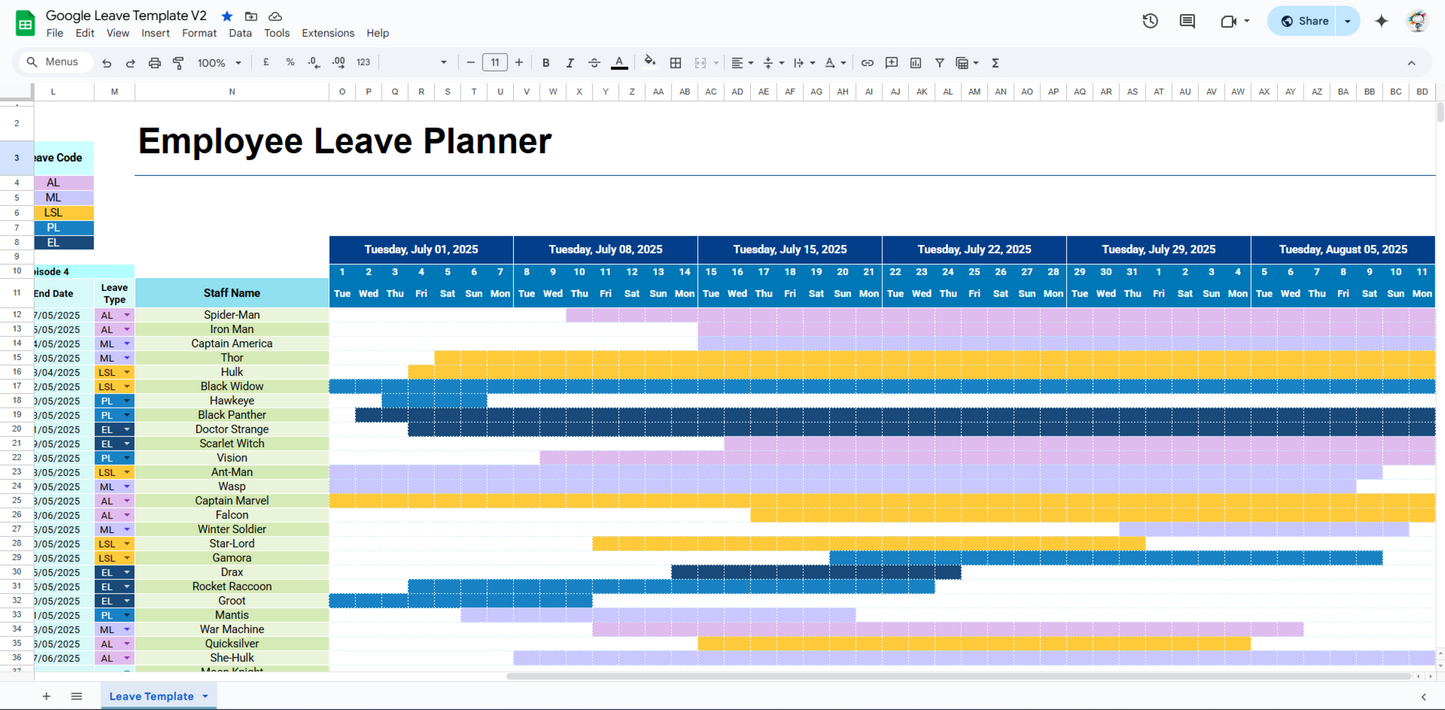
Task: Toggle bold formatting
Action: click(x=546, y=63)
